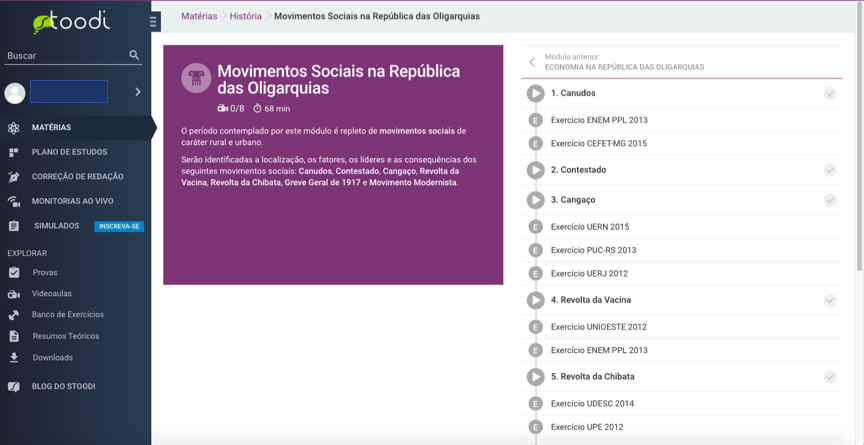Image resolution: width=864 pixels, height=445 pixels.
Task: Toggle the hamburger sidebar menu
Action: tap(153, 21)
